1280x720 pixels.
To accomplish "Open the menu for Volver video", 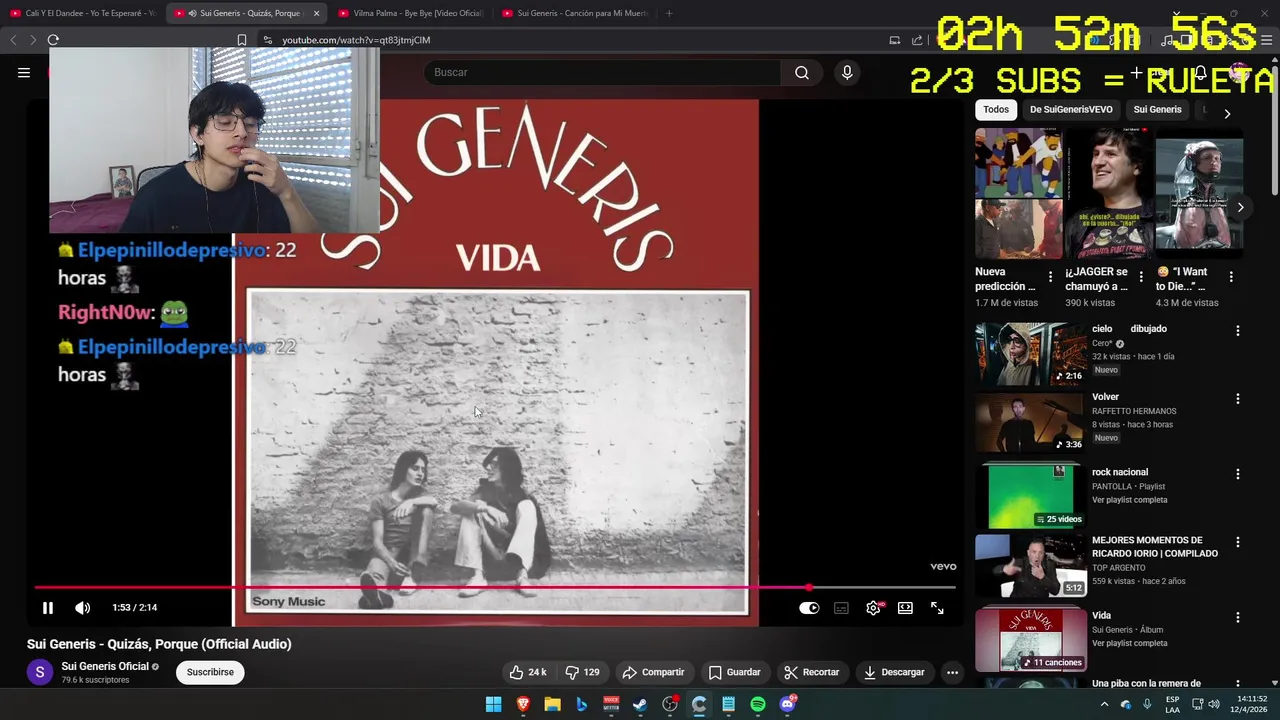I will coord(1238,398).
